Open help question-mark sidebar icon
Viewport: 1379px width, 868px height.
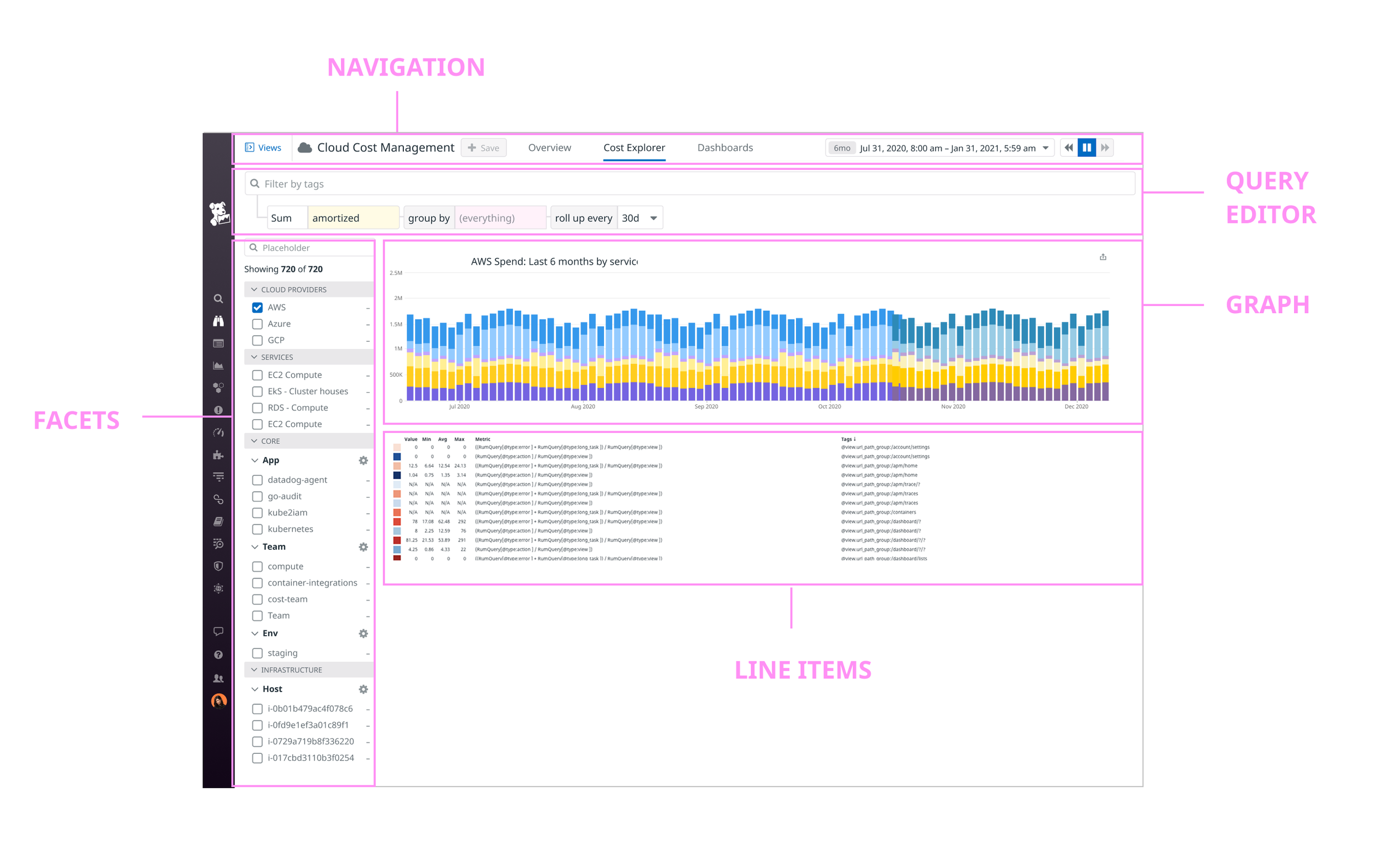click(218, 655)
